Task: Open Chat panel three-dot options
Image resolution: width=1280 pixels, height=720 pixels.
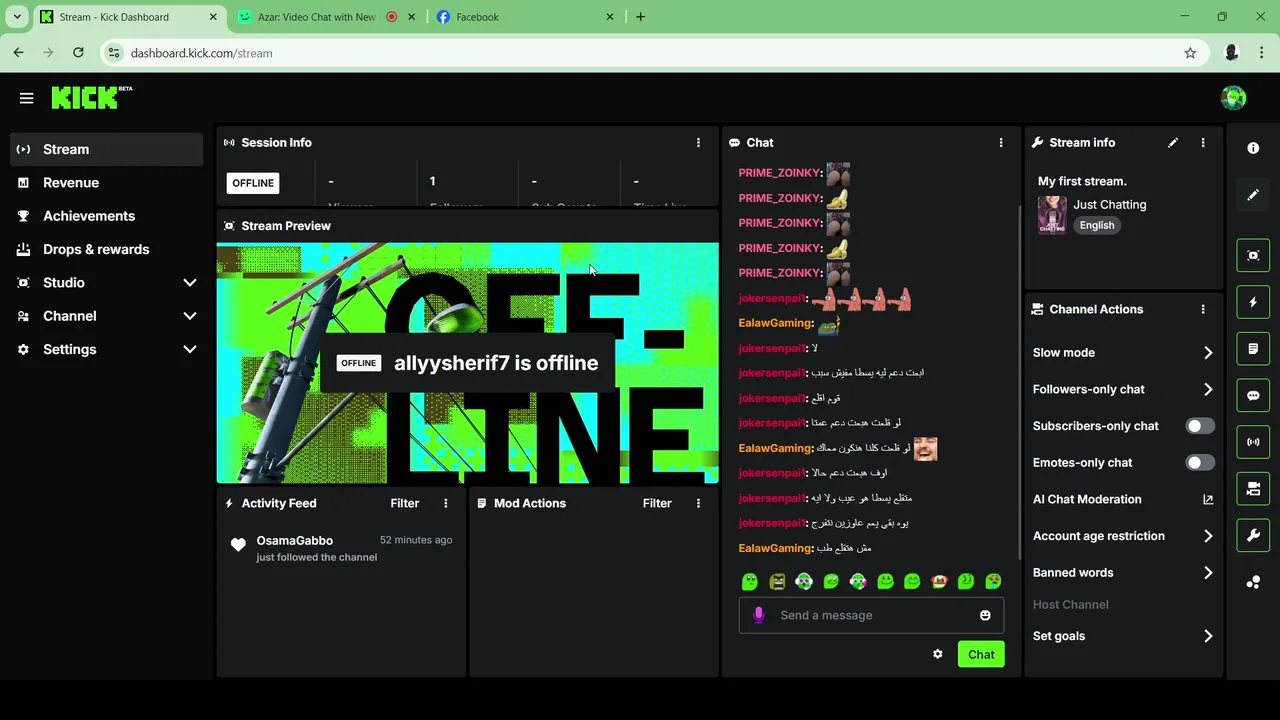Action: (1000, 143)
